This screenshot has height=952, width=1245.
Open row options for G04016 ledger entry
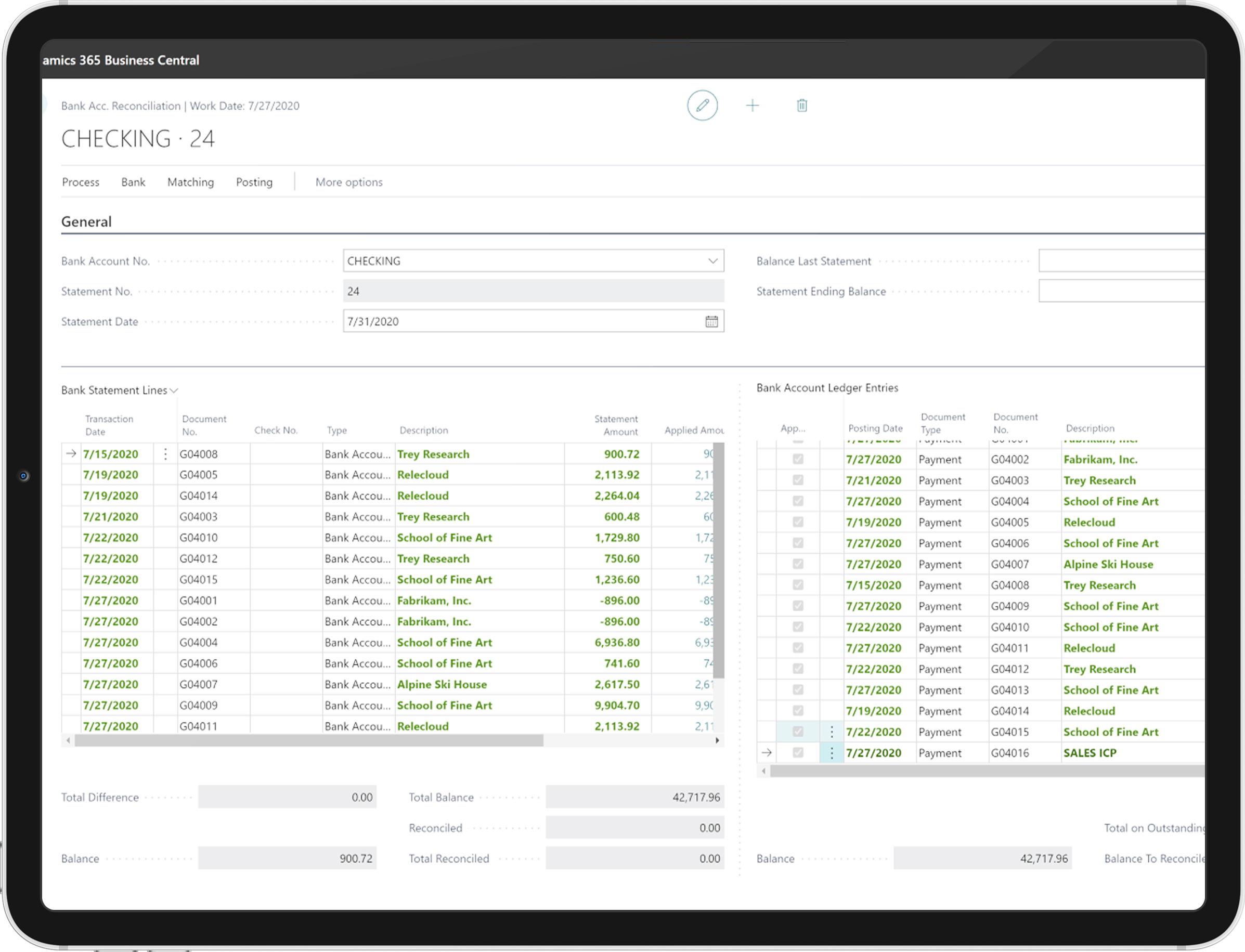pyautogui.click(x=832, y=752)
